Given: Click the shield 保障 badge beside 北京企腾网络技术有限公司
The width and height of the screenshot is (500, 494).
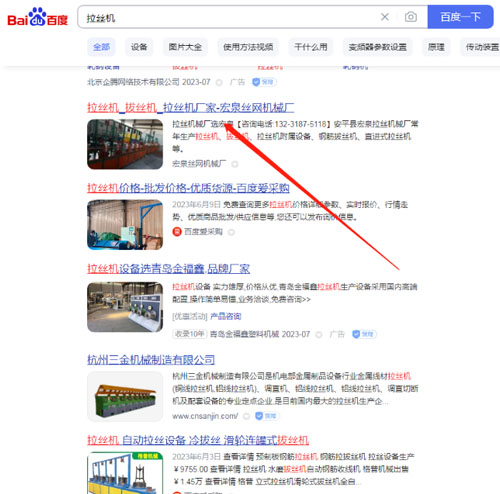Looking at the screenshot, I should click(264, 82).
